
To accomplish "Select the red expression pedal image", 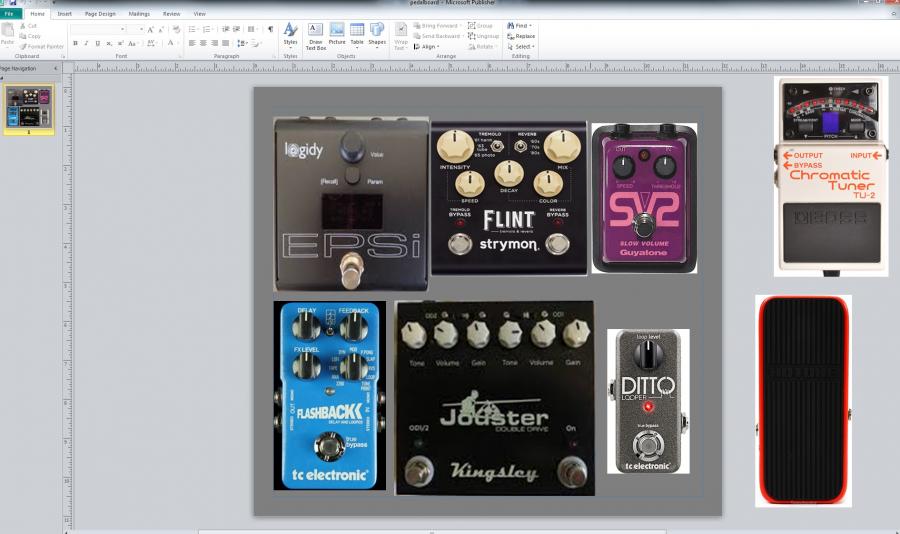I will pyautogui.click(x=803, y=401).
